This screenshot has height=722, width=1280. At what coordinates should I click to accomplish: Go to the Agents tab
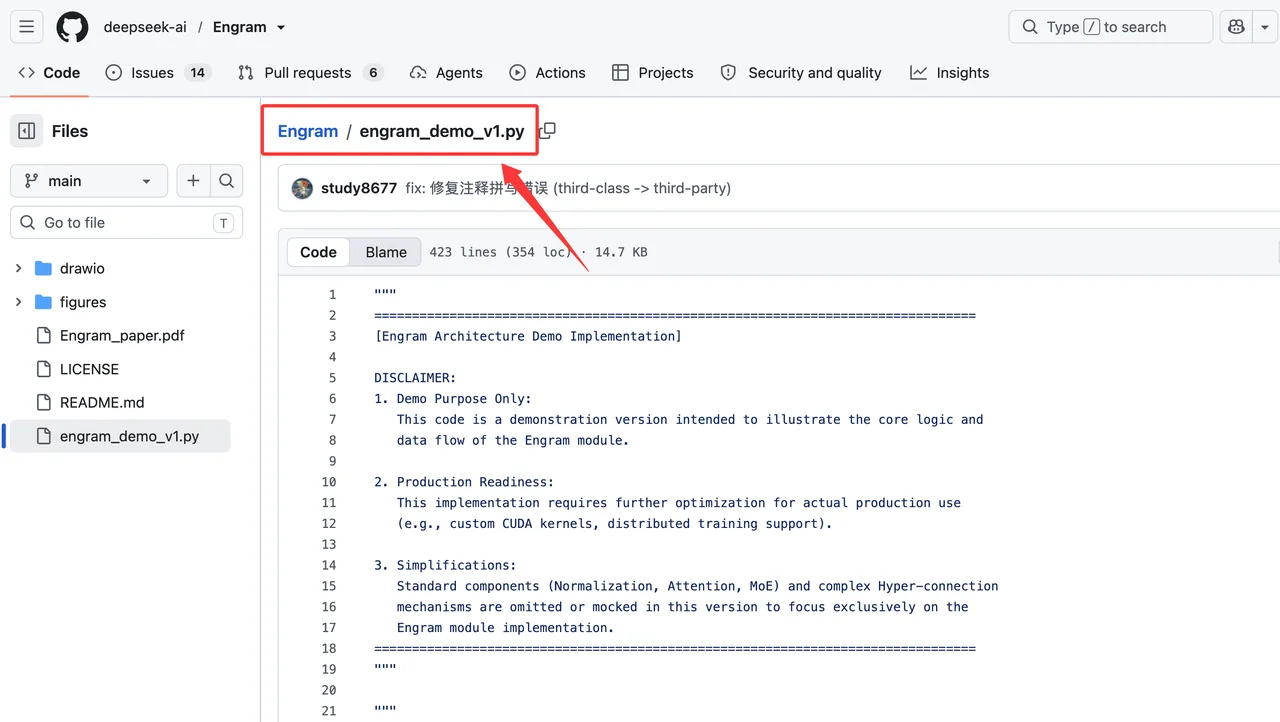pyautogui.click(x=446, y=73)
